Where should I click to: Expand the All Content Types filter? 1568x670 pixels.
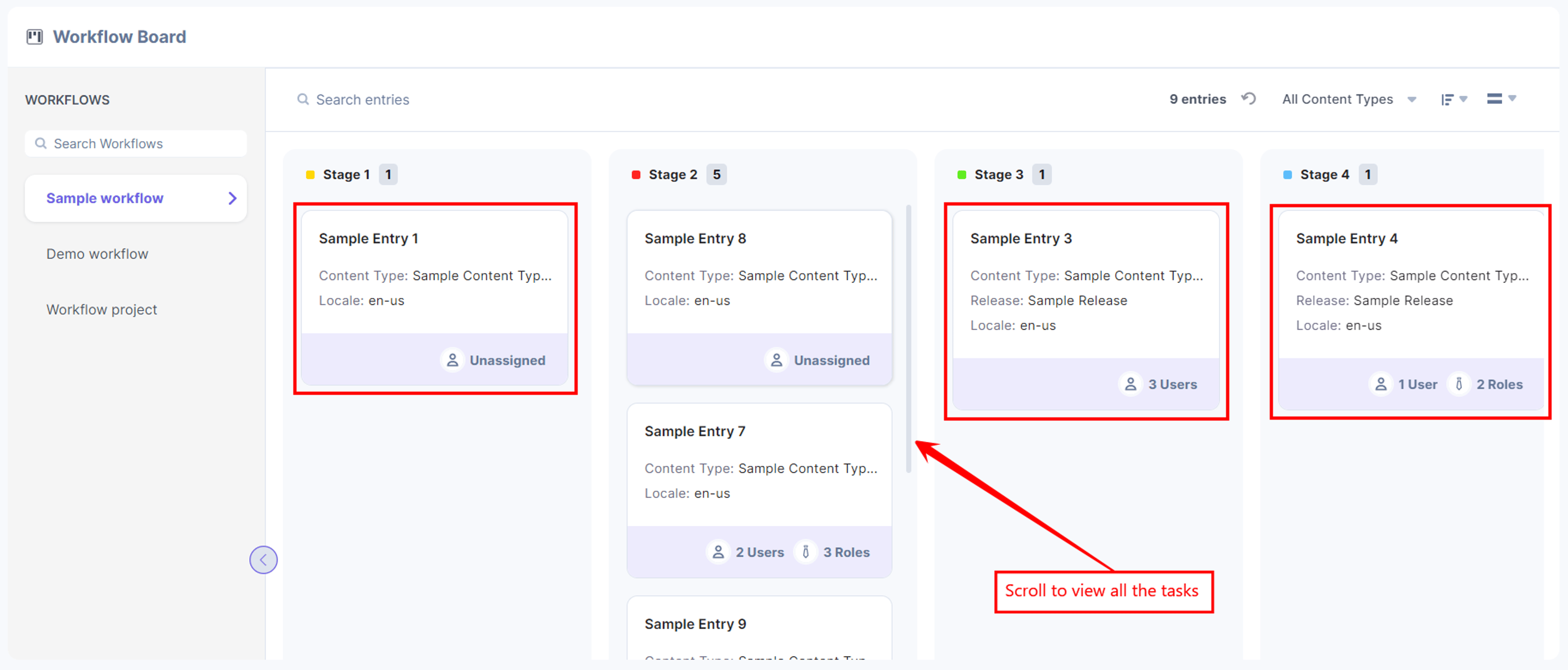click(x=1349, y=99)
